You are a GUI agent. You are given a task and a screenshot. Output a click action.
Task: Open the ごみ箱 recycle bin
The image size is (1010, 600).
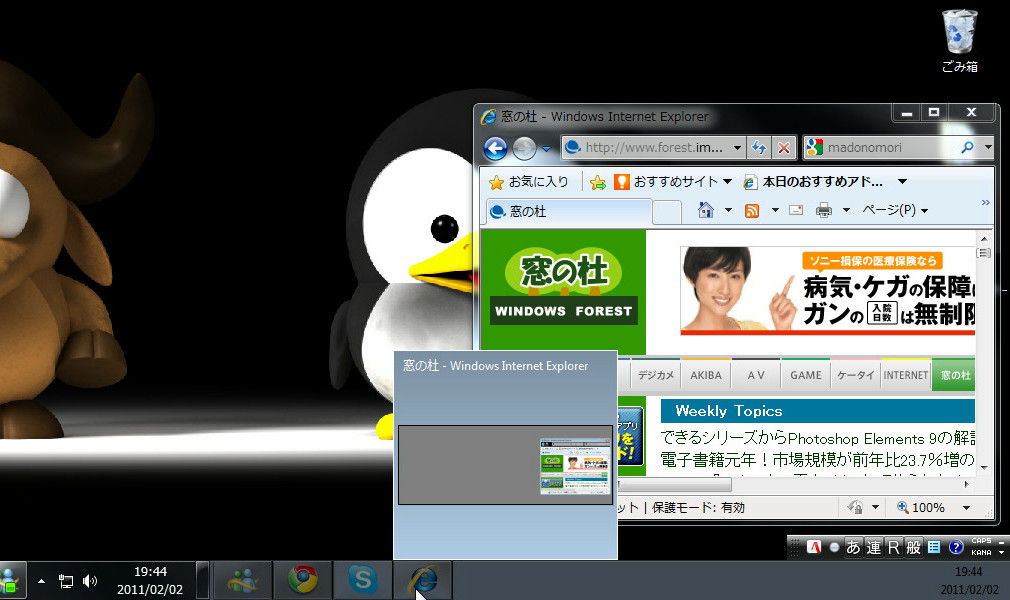pyautogui.click(x=960, y=40)
